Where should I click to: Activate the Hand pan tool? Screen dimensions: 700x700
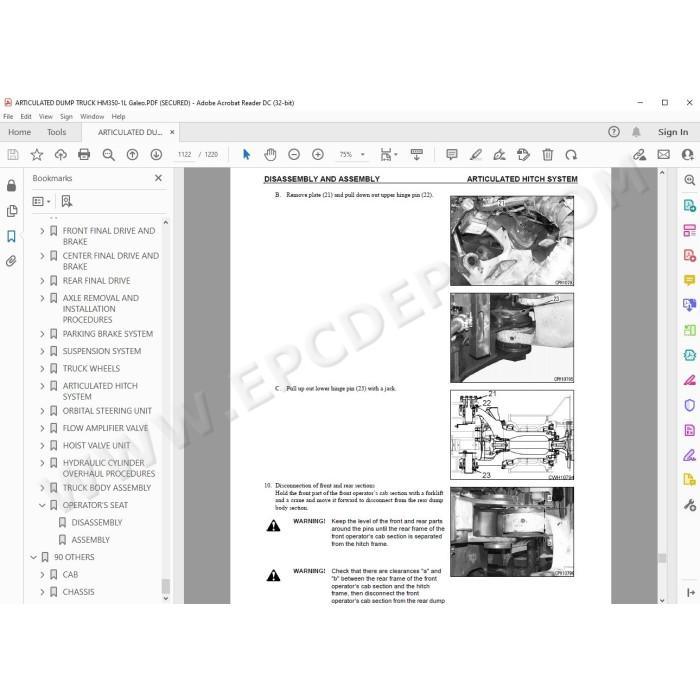click(x=270, y=154)
